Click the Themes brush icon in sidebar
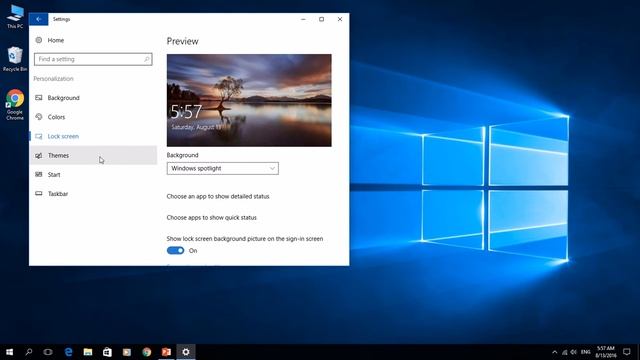This screenshot has width=640, height=360. point(39,155)
